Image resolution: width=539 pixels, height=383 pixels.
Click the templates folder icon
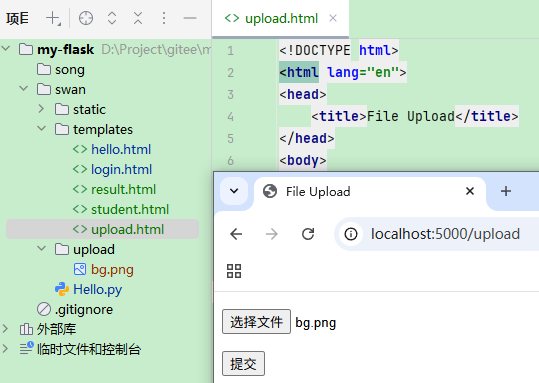[x=62, y=129]
